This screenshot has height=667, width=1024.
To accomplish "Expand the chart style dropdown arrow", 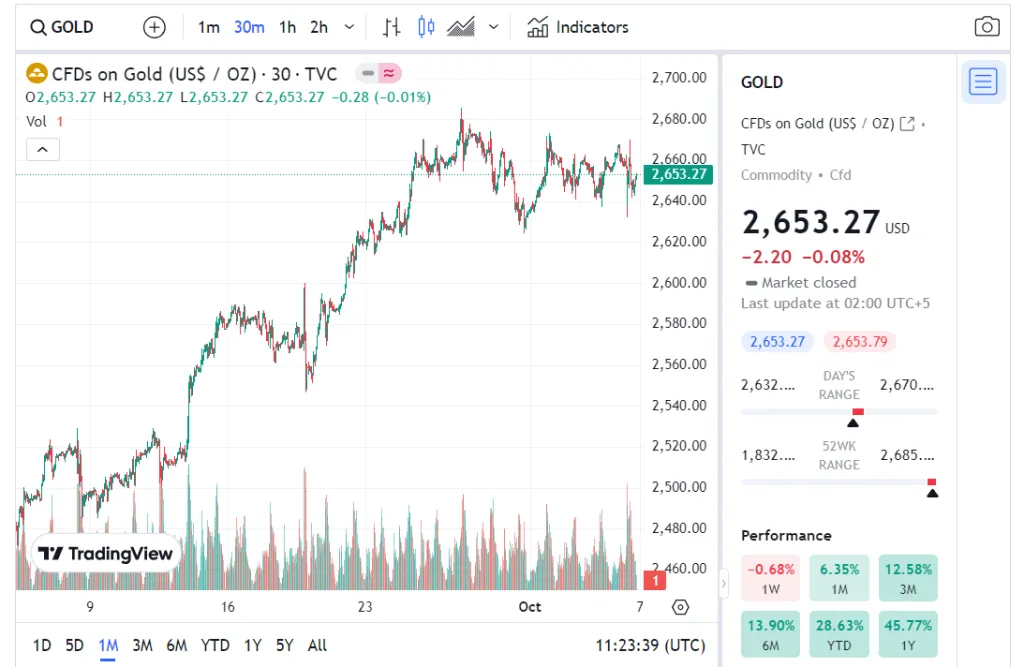I will (494, 27).
